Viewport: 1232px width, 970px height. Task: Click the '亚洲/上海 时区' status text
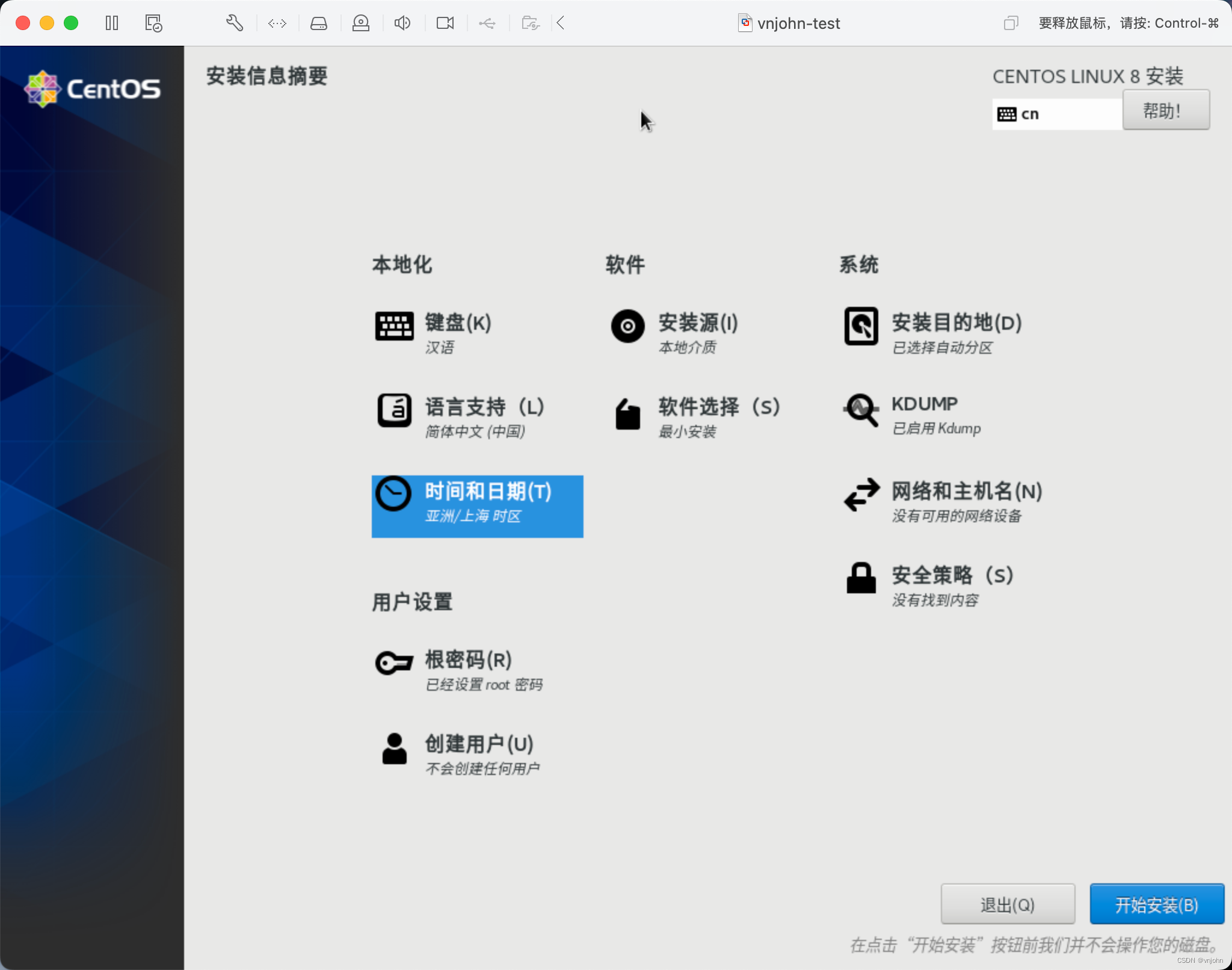tap(473, 516)
